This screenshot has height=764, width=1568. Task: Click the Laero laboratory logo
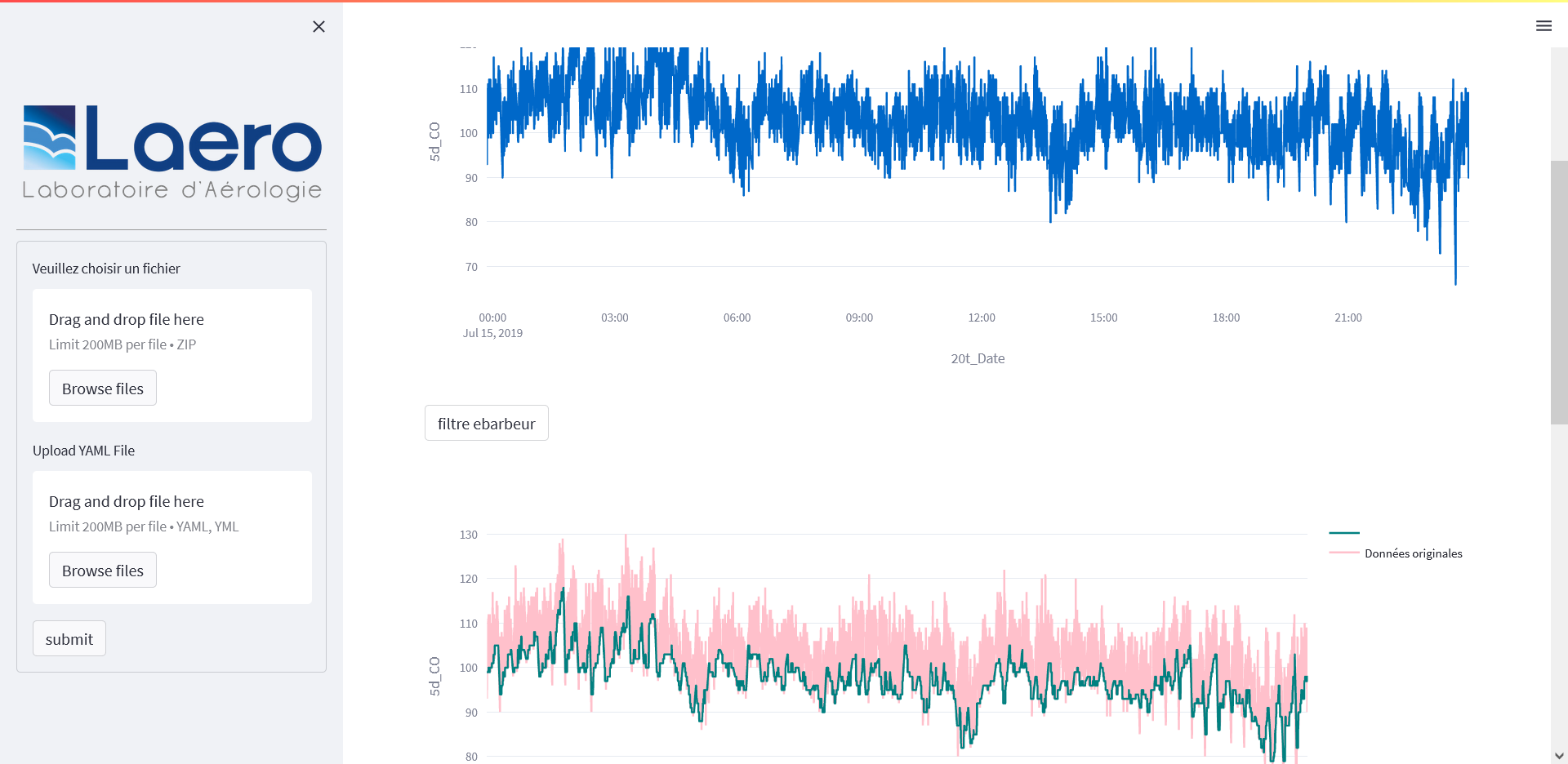pos(172,152)
